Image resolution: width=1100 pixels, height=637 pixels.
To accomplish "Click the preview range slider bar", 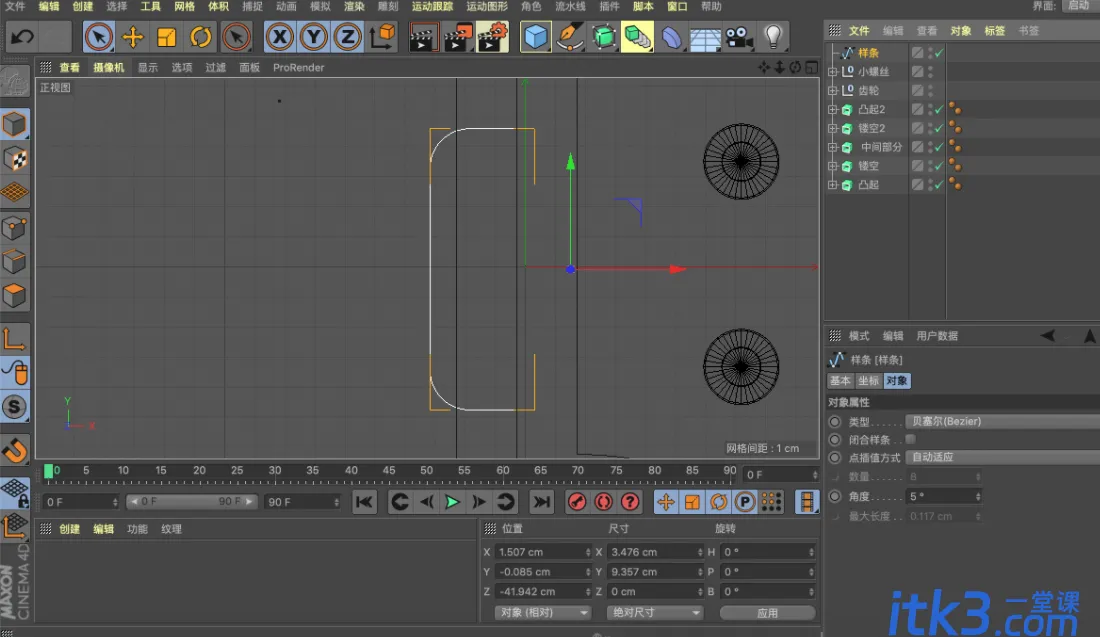I will tap(192, 502).
